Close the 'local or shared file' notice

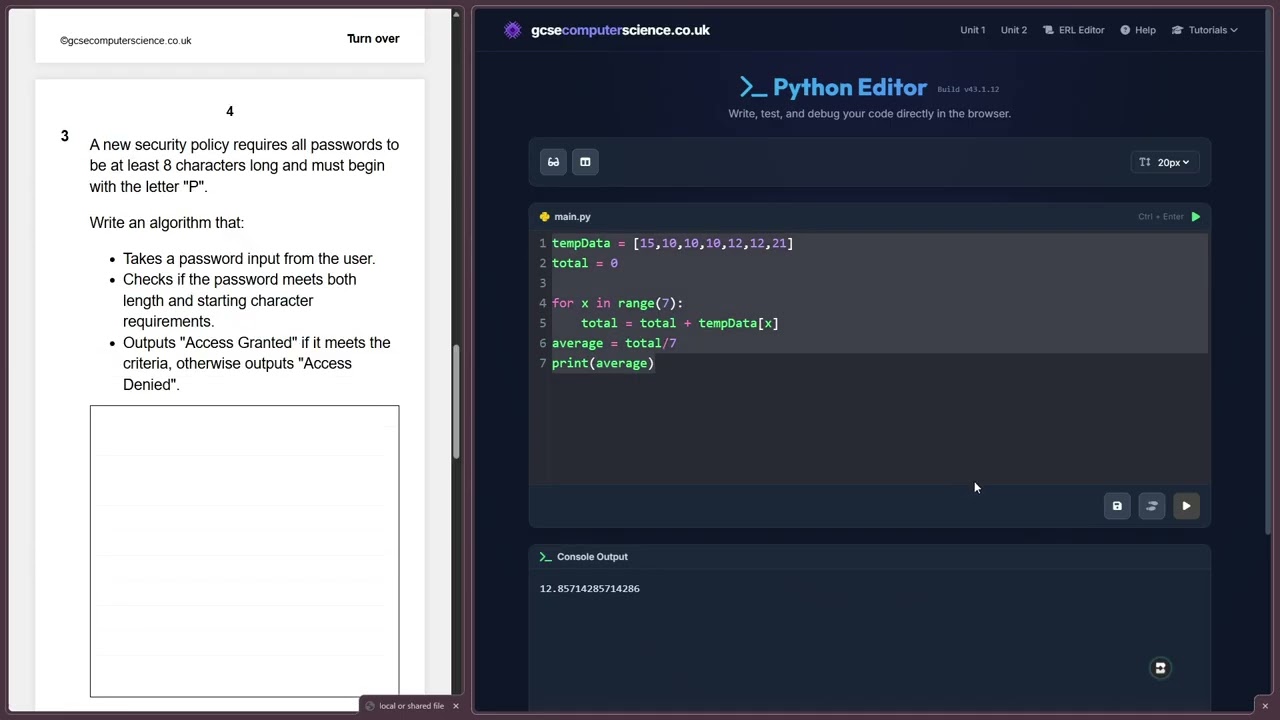point(455,706)
